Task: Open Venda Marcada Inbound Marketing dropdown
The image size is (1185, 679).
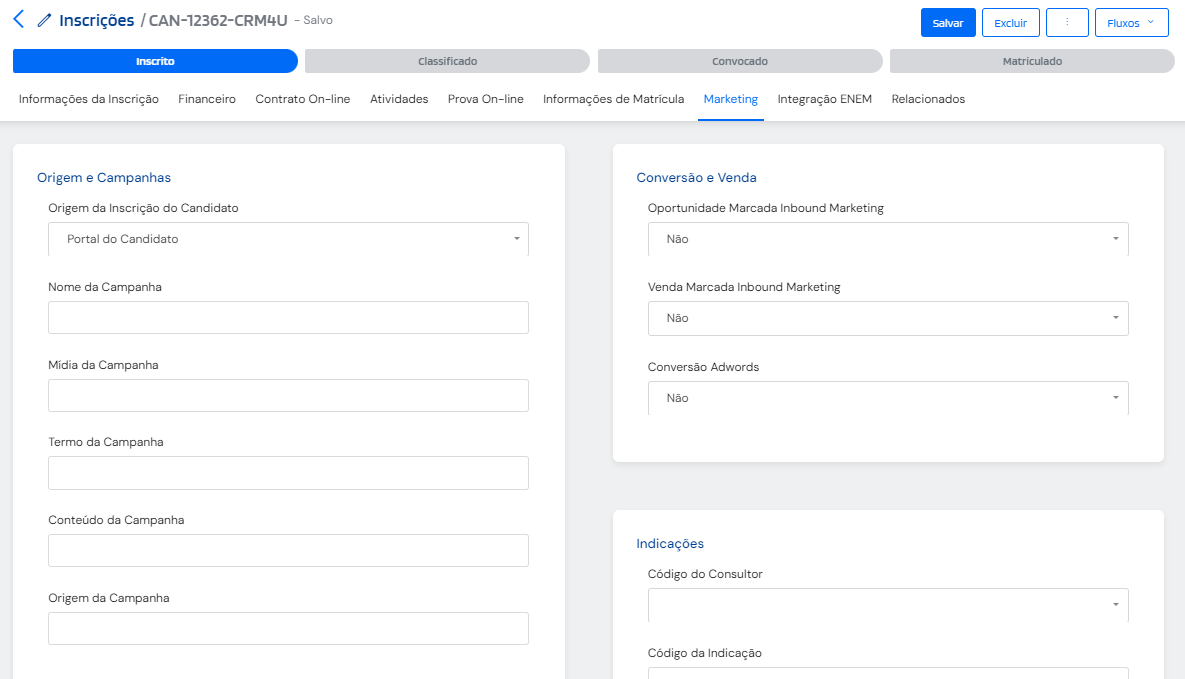Action: pos(888,318)
